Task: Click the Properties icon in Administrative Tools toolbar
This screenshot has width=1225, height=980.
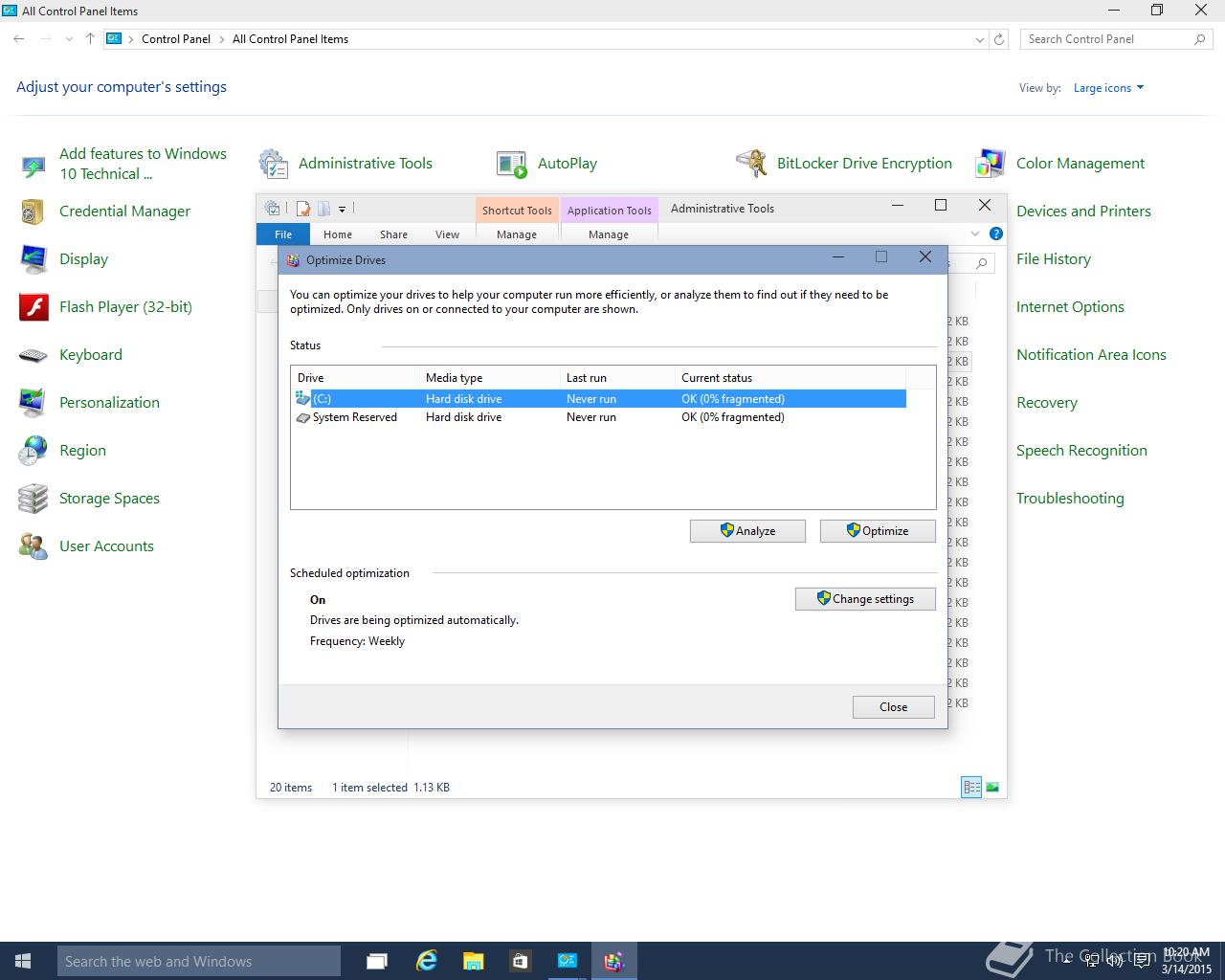Action: pos(303,209)
